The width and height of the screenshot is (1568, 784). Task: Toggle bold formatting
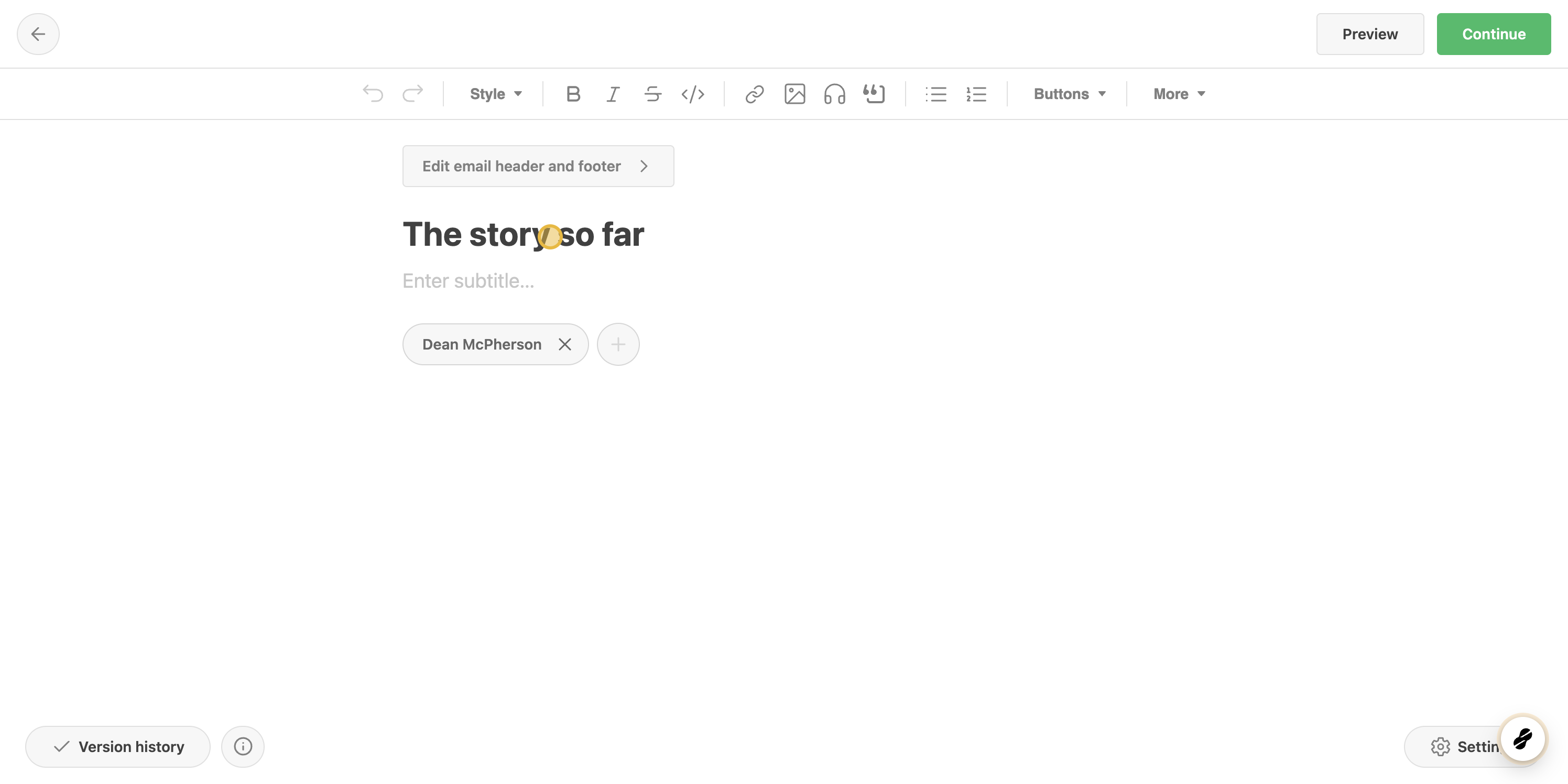tap(573, 94)
